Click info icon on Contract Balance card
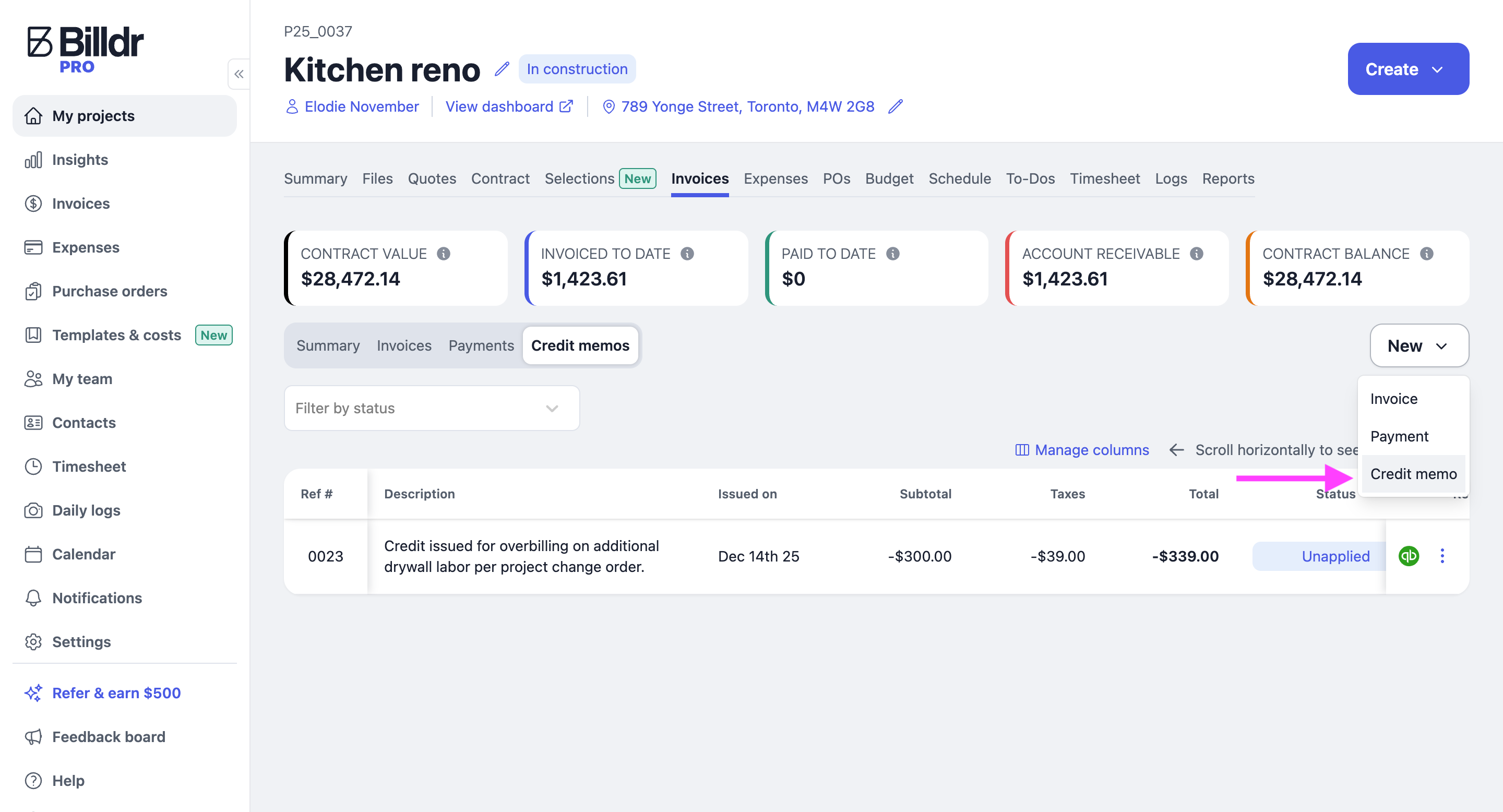 1427,254
